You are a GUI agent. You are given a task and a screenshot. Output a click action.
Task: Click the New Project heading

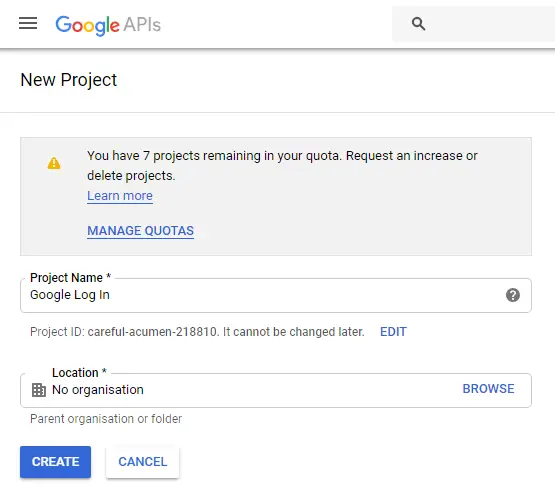[69, 80]
